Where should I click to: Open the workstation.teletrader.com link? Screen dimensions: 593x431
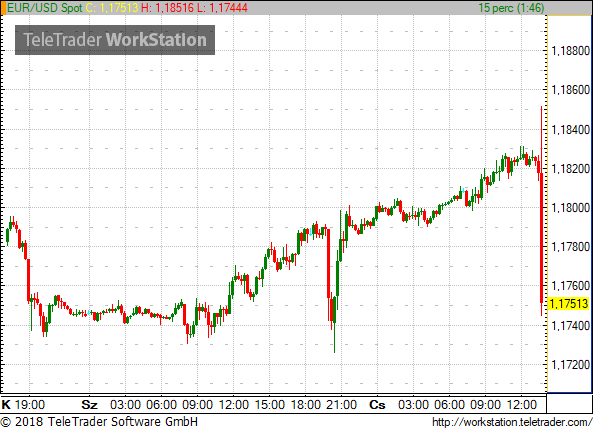(512, 422)
